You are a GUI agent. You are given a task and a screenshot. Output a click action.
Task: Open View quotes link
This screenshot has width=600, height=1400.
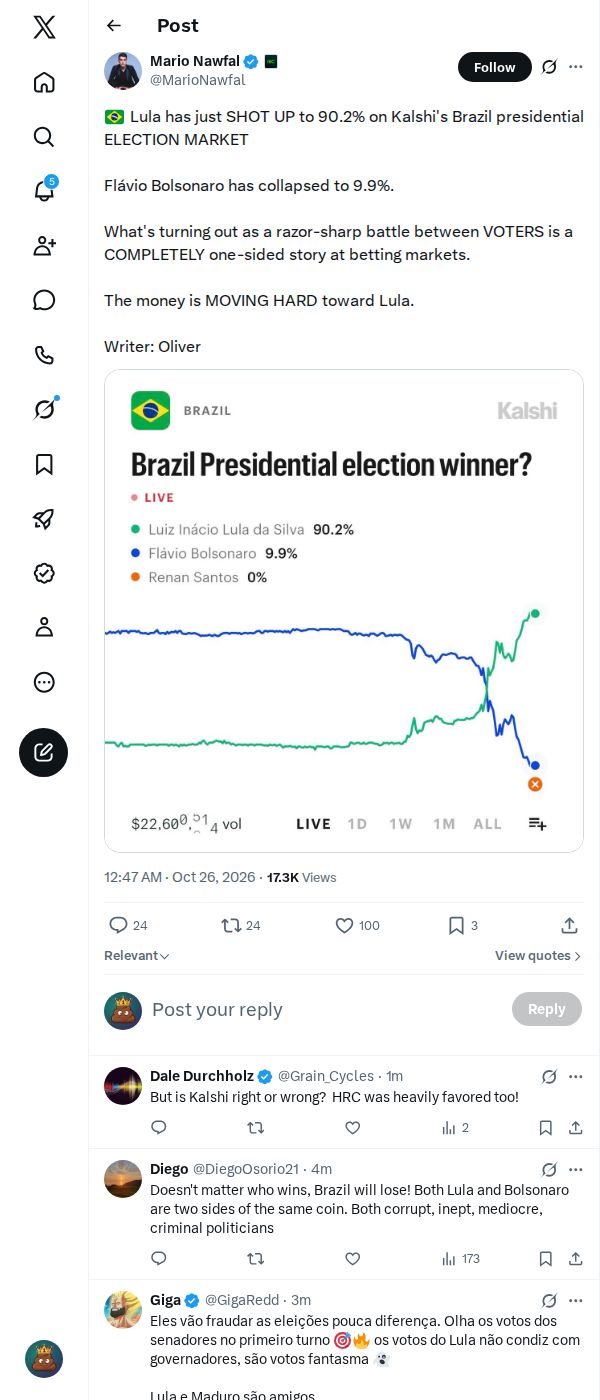538,956
